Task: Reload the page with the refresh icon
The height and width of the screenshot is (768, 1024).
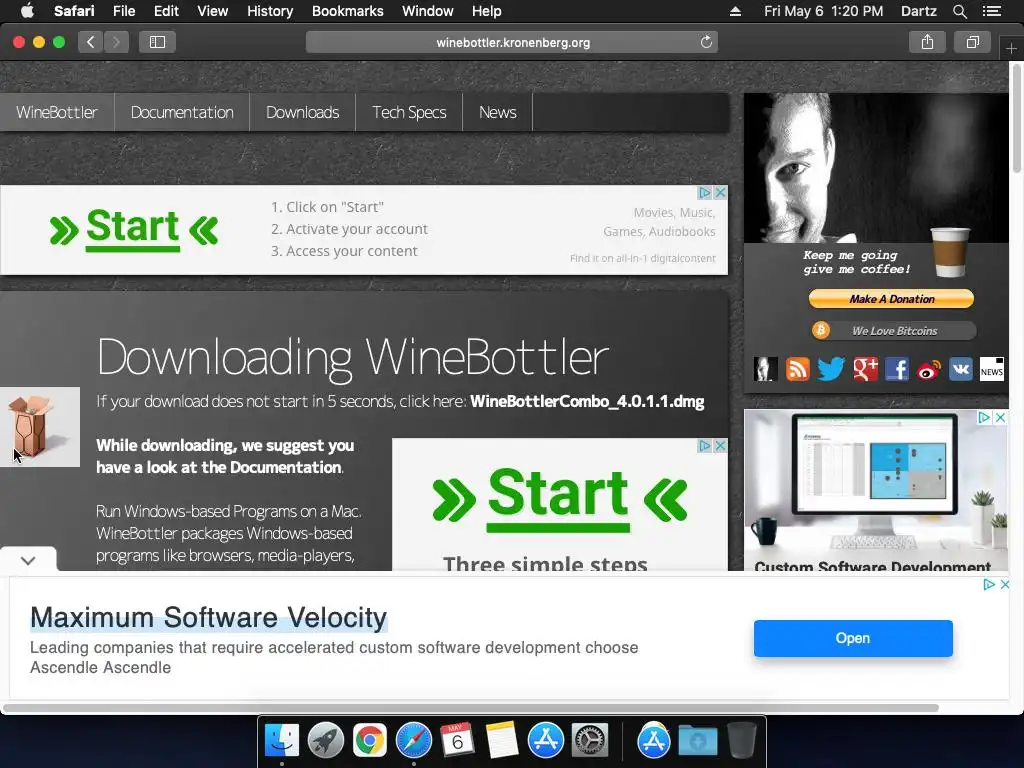Action: pyautogui.click(x=706, y=42)
